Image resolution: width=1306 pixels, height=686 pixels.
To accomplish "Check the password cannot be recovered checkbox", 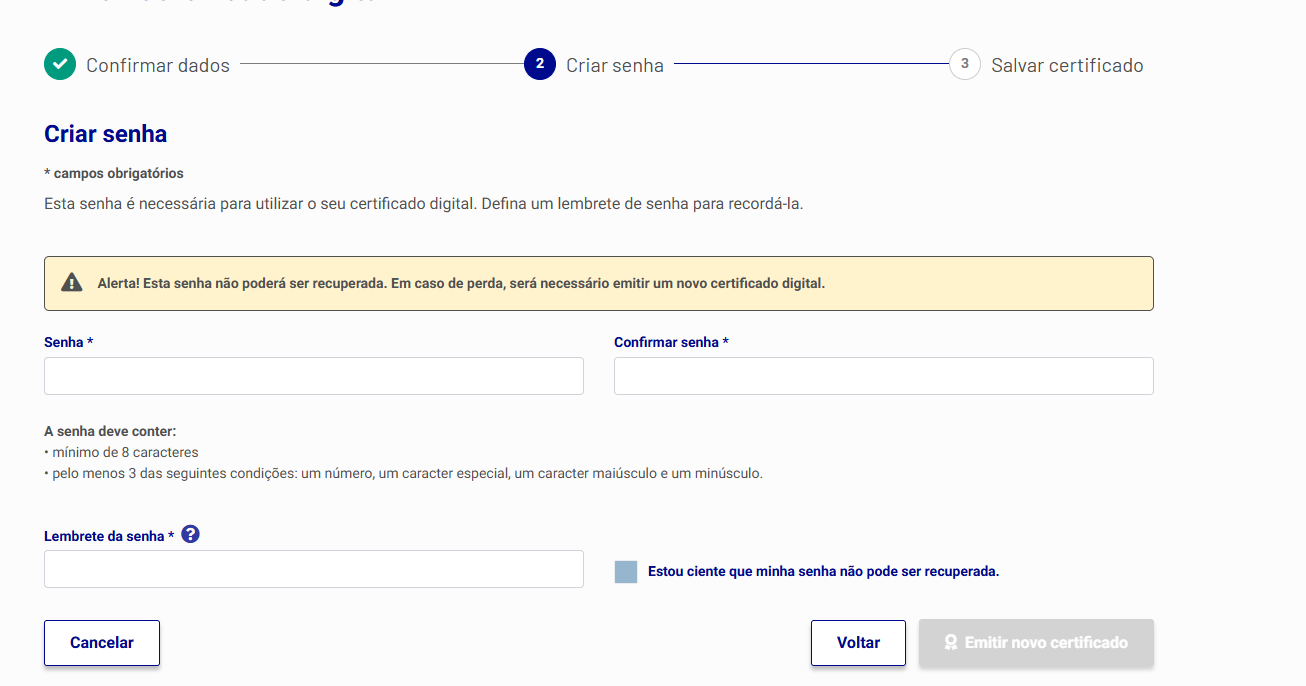I will [x=626, y=572].
